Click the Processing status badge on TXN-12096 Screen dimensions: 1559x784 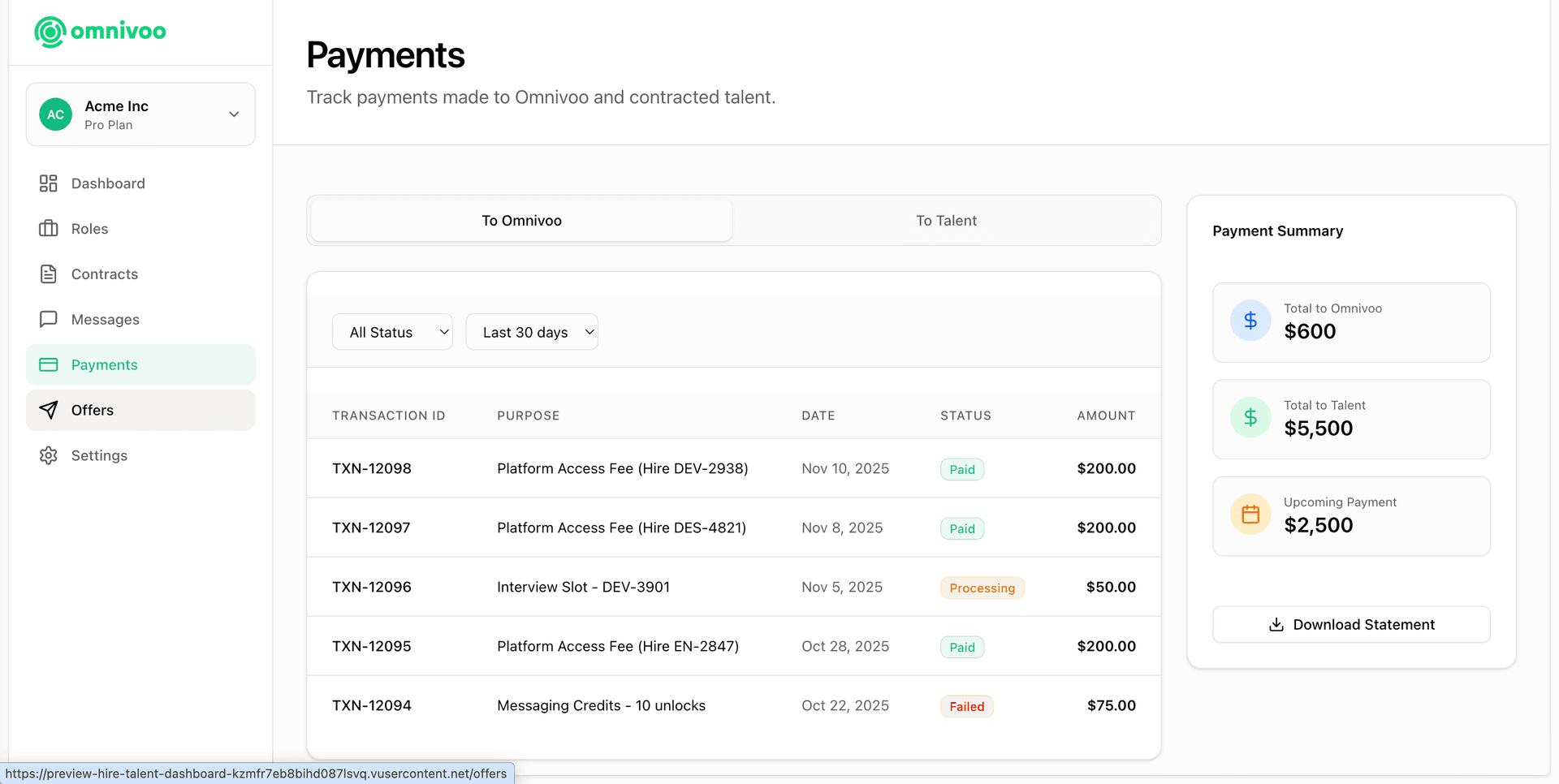click(981, 587)
